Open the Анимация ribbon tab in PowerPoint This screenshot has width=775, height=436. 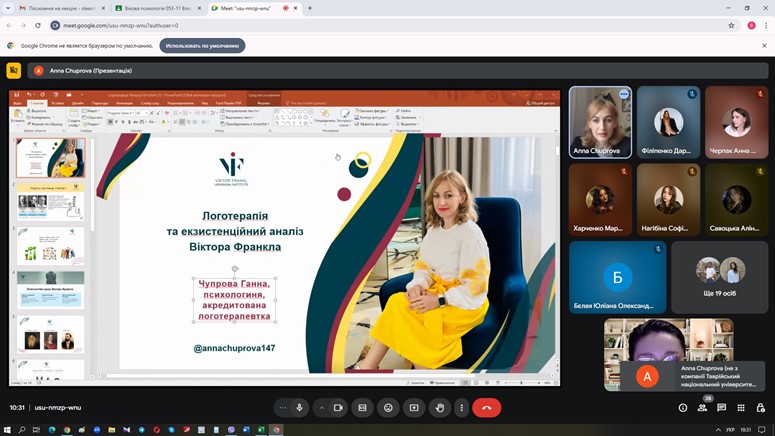124,103
